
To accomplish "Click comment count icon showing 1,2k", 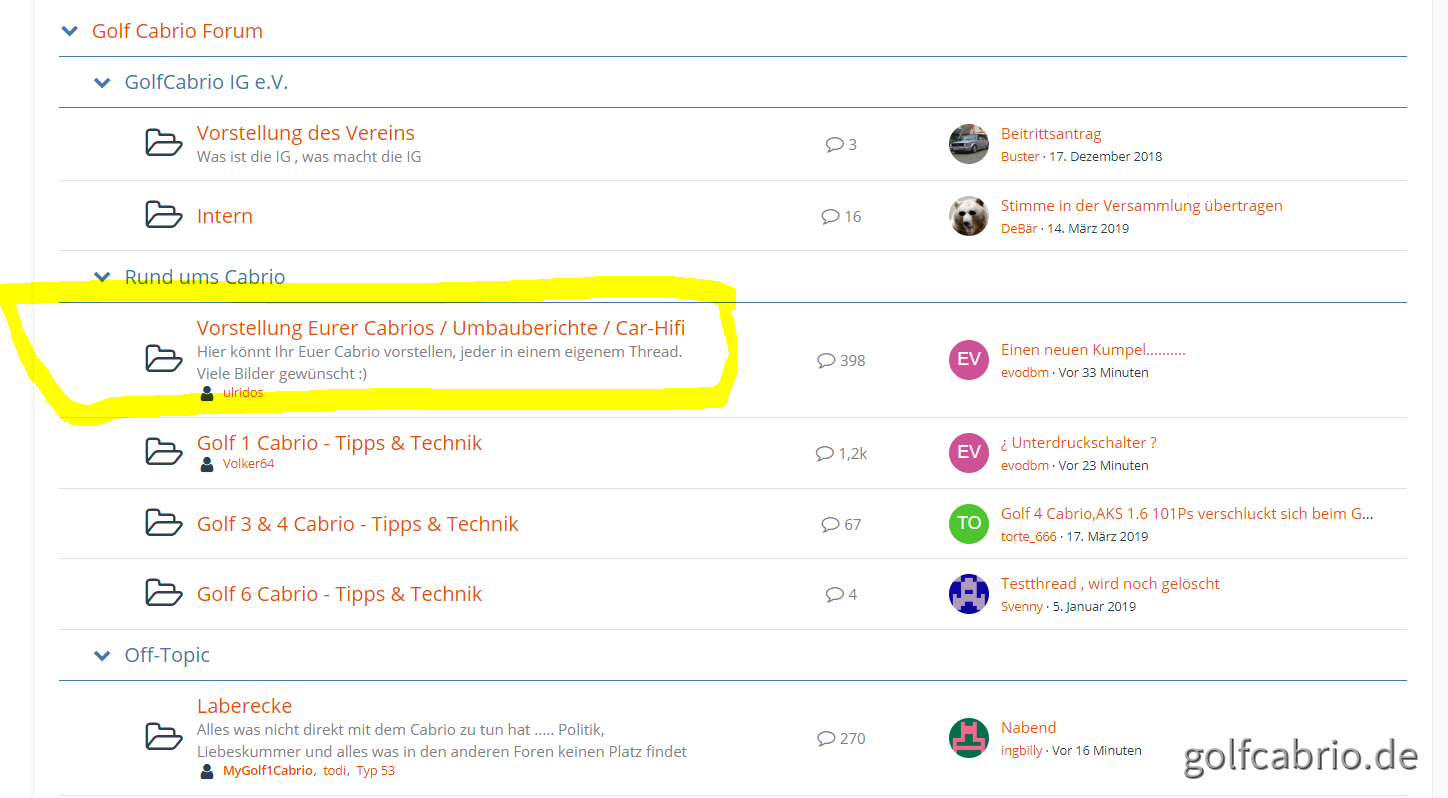I will pos(824,453).
